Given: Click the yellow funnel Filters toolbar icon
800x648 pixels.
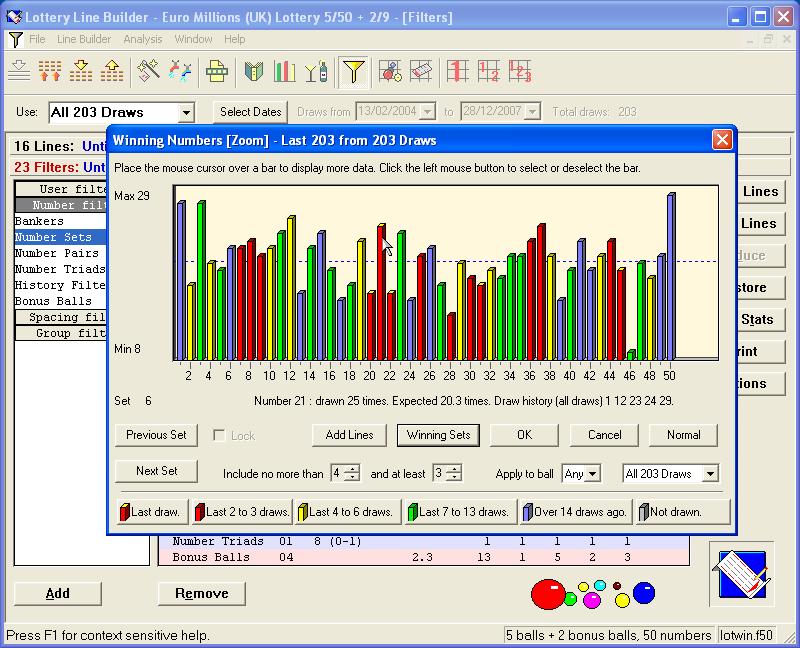Looking at the screenshot, I should tap(353, 71).
